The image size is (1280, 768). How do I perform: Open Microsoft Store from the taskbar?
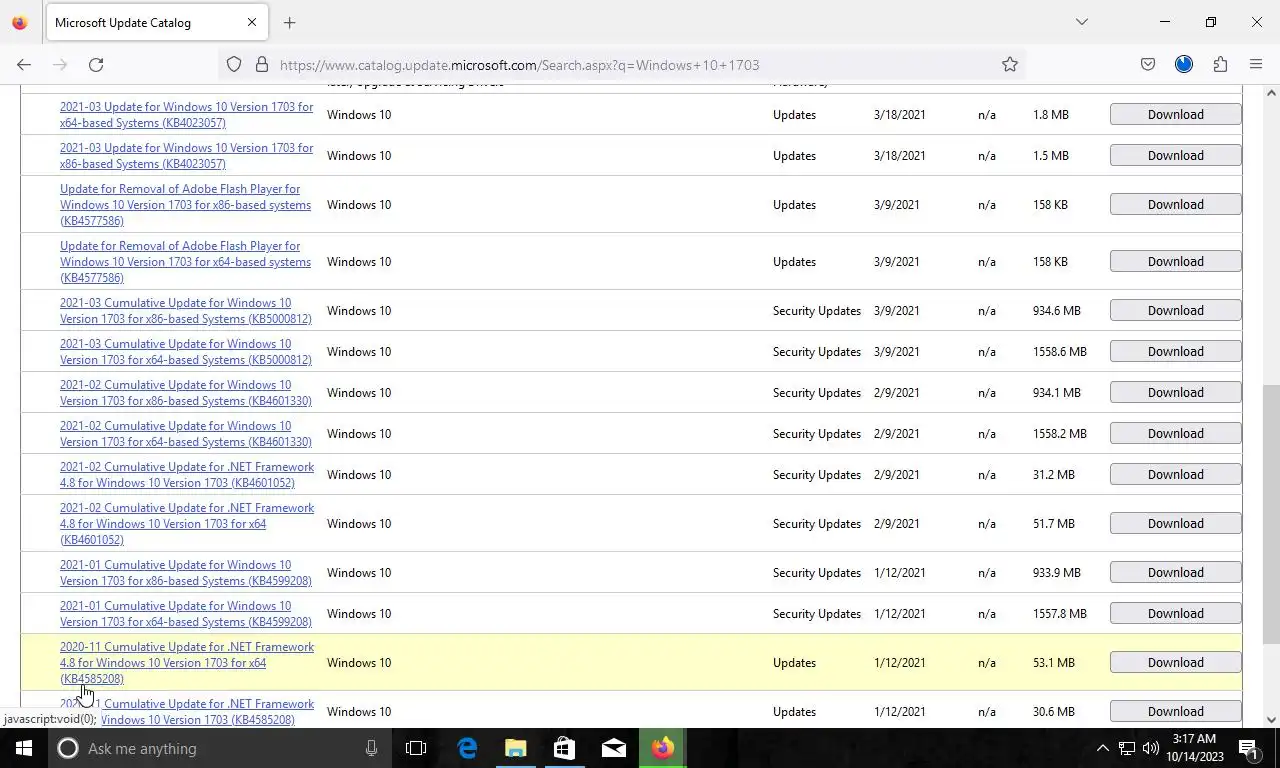(x=564, y=748)
